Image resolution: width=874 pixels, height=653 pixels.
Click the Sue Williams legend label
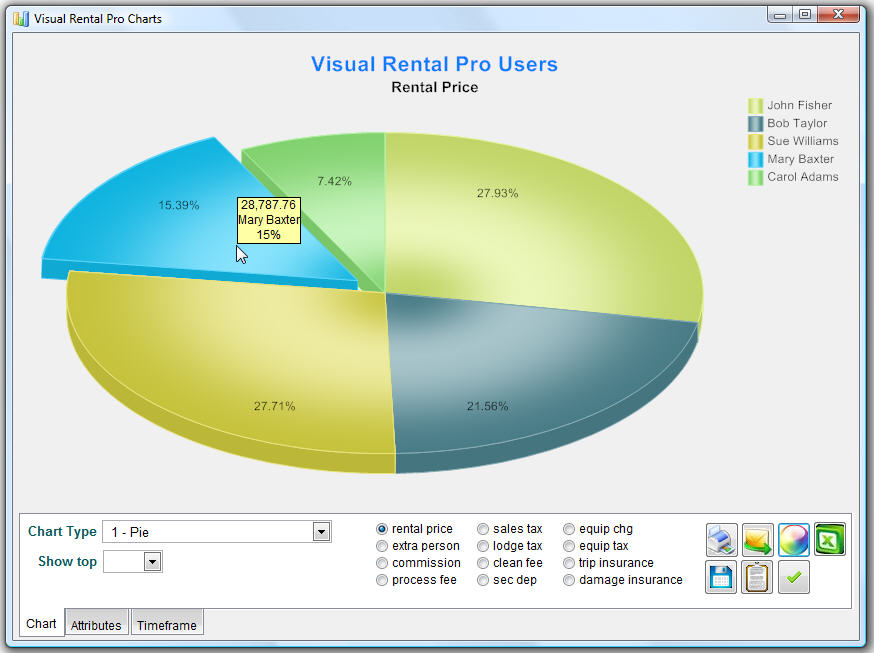(803, 141)
